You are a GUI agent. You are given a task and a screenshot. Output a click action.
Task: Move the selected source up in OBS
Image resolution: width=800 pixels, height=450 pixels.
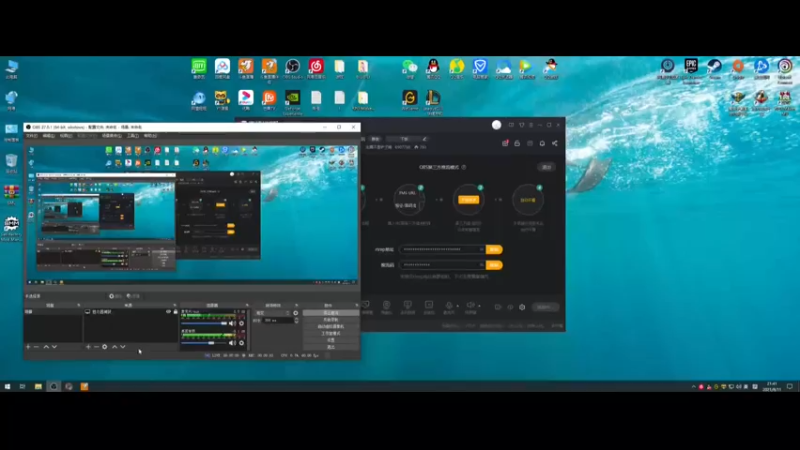[x=114, y=347]
